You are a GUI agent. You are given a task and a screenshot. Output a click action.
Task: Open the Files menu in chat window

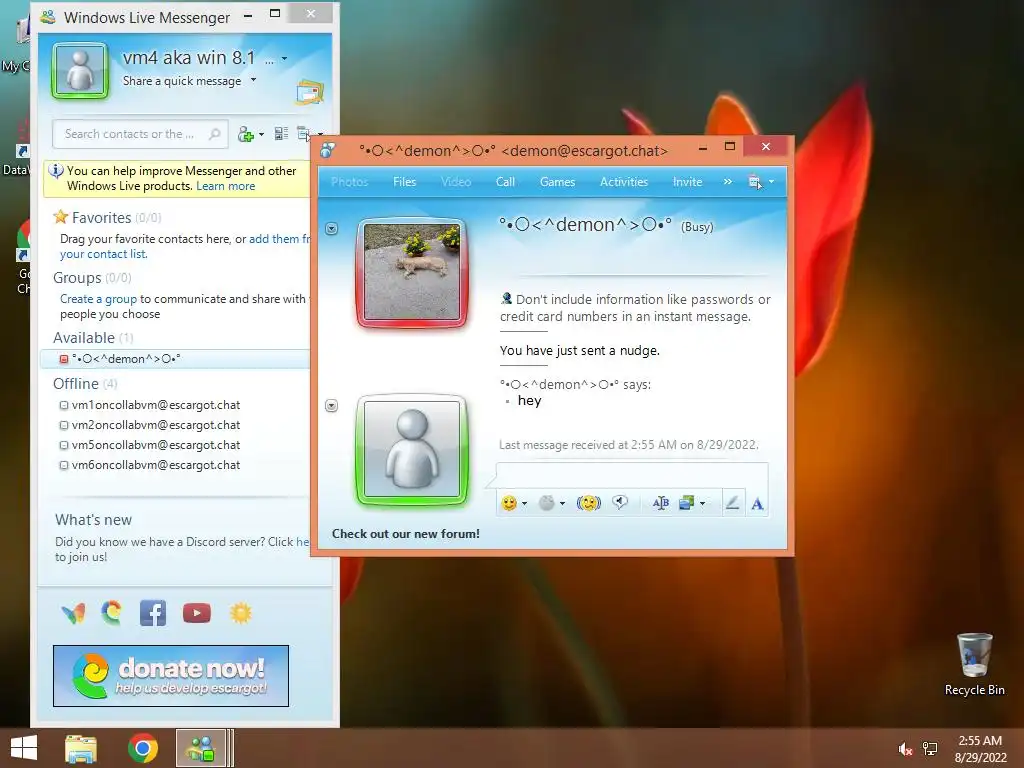point(404,182)
